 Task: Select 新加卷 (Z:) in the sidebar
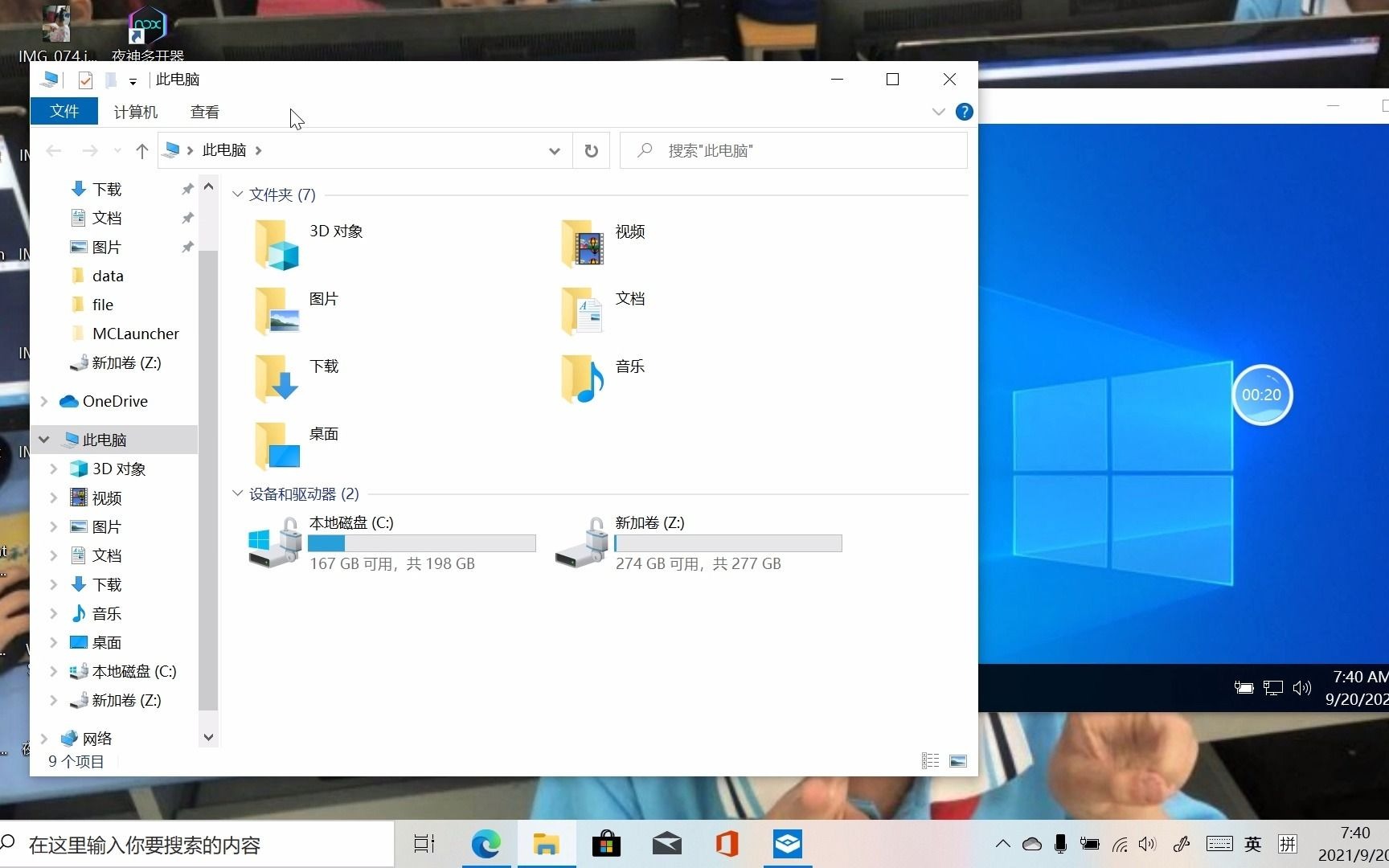(125, 700)
